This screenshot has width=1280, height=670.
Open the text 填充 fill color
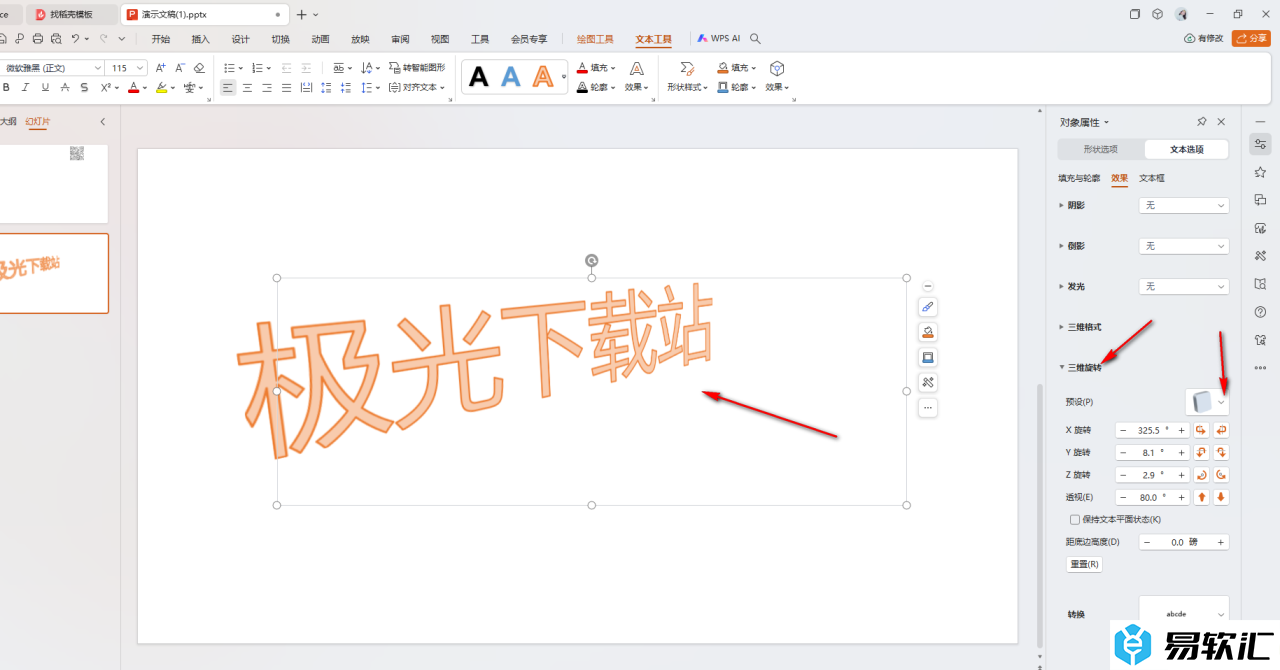(x=595, y=68)
